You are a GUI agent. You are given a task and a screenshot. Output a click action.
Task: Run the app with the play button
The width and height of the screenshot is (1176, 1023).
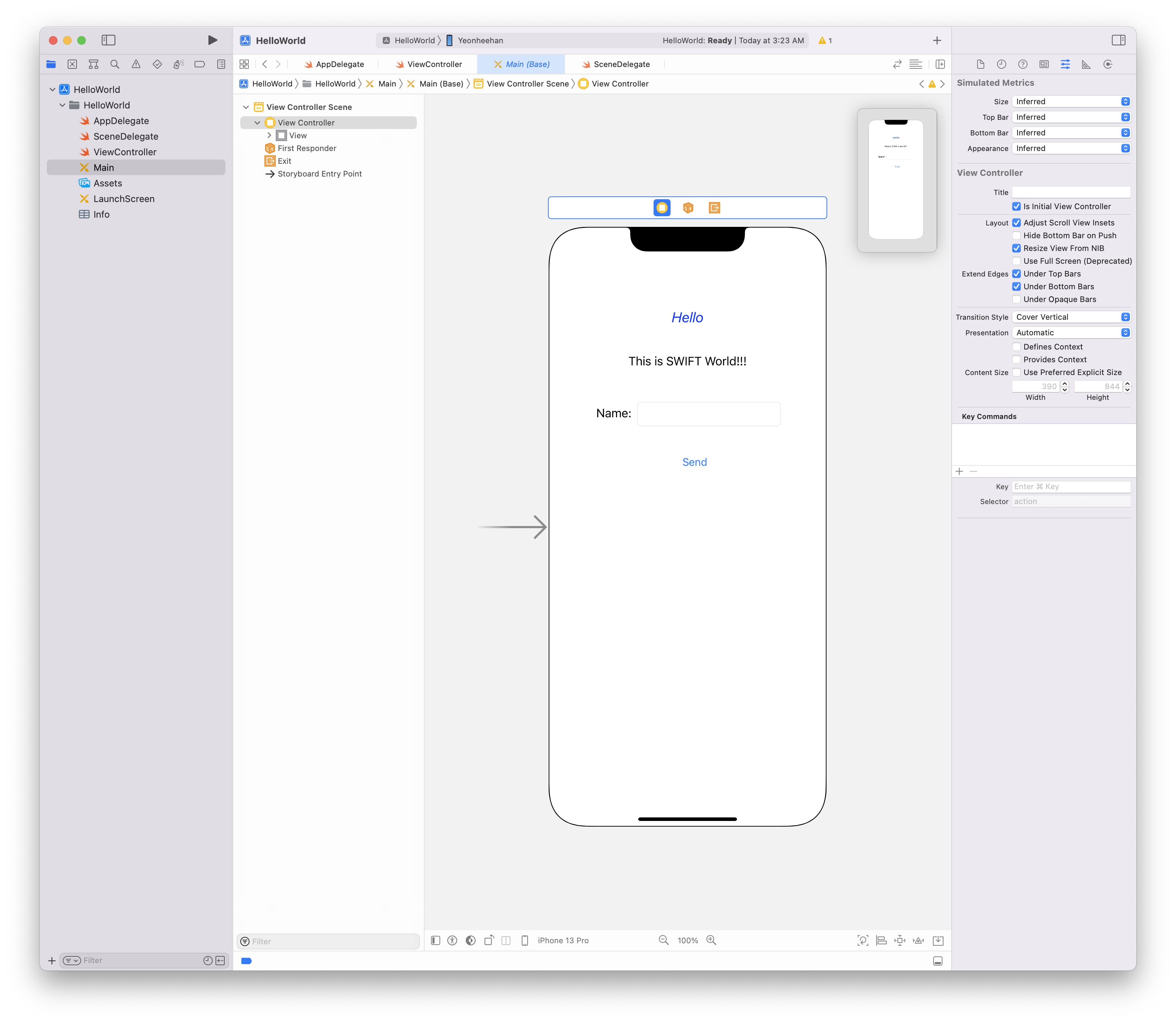212,40
